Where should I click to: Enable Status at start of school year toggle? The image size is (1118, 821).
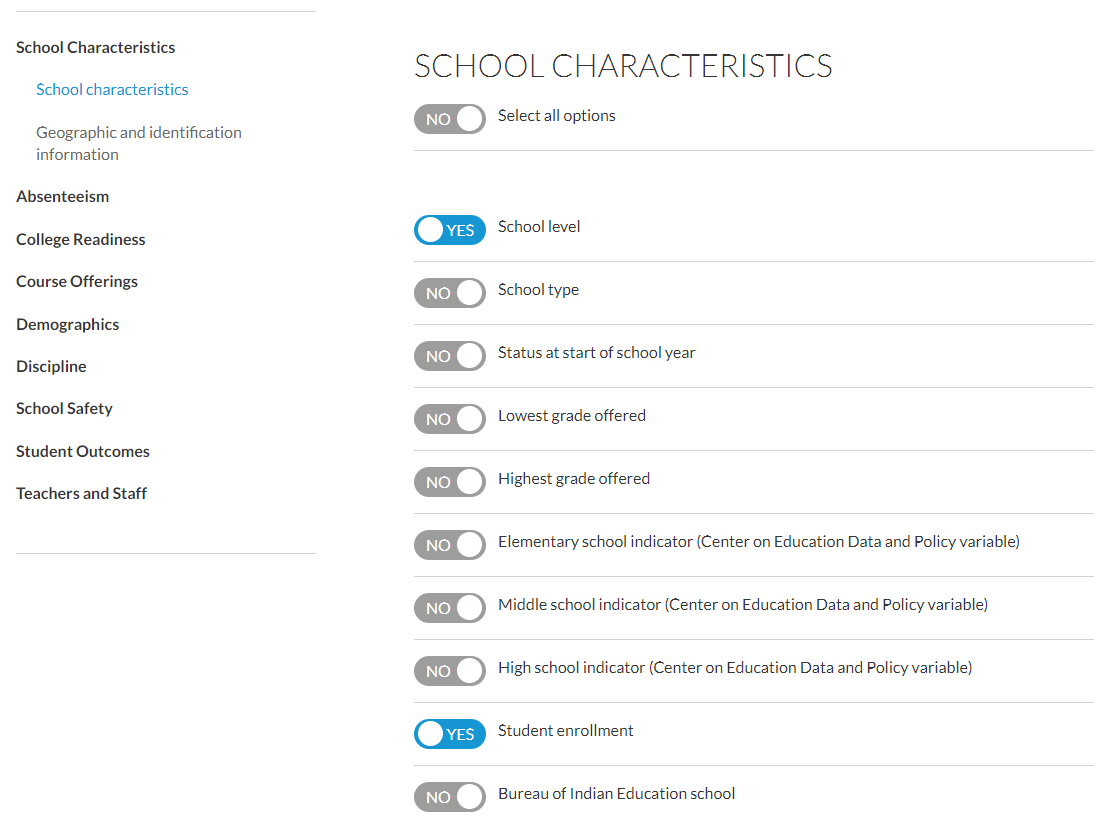click(x=449, y=356)
